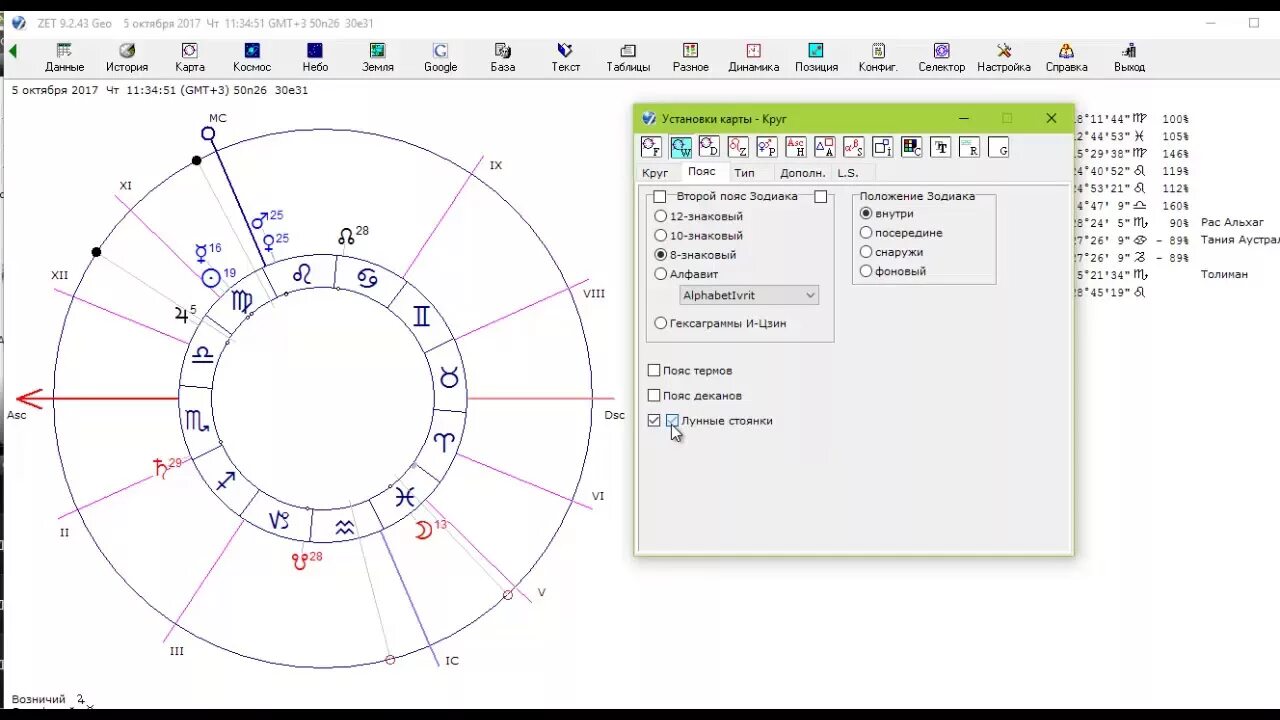Screen dimensions: 1280x720
Task: Open the Динамика toolbar item
Action: 753,57
